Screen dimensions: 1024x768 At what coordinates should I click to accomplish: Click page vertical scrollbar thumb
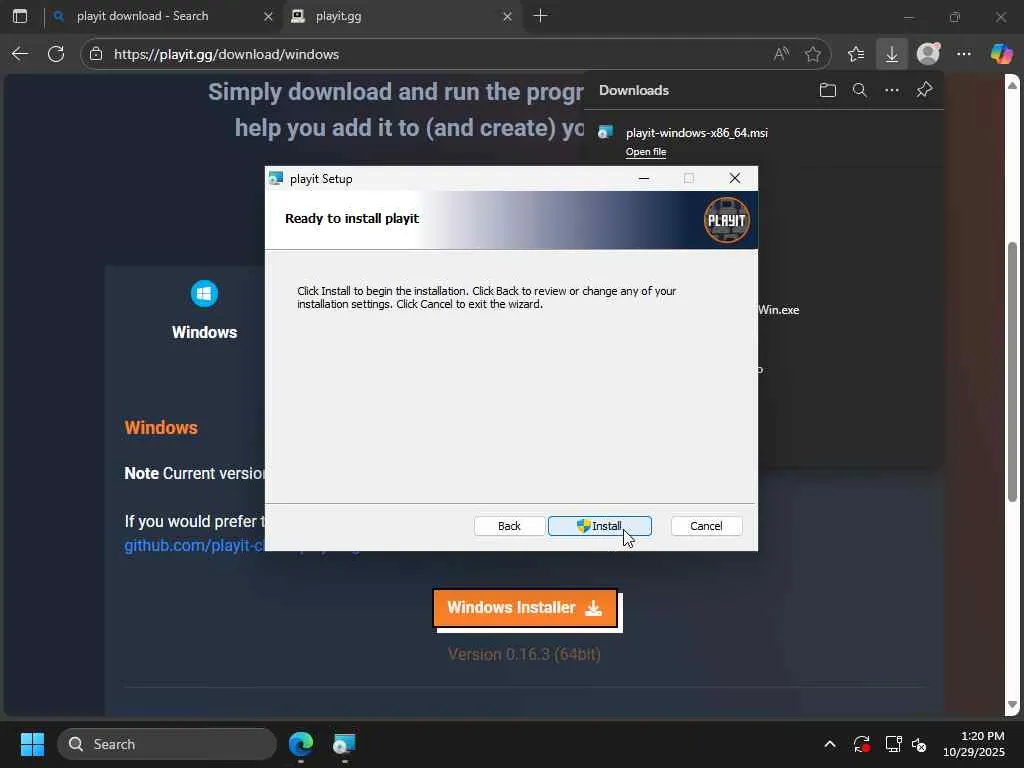[x=1012, y=372]
